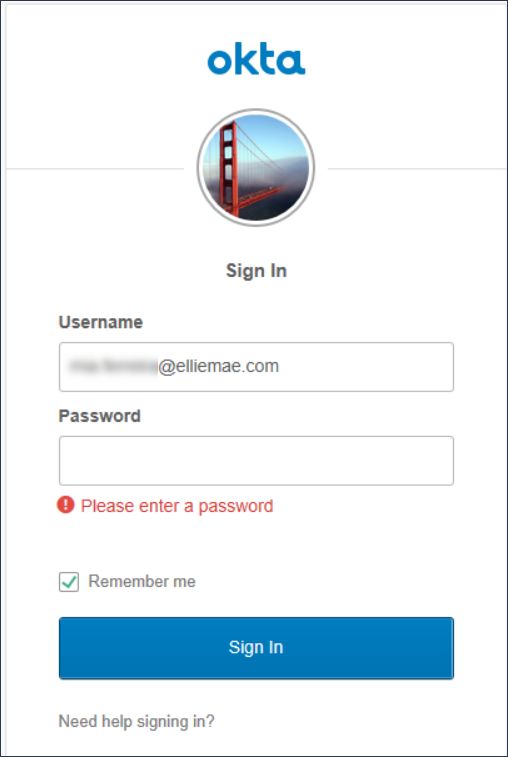This screenshot has width=508, height=757.
Task: Click the Sign In heading text
Action: coord(256,271)
